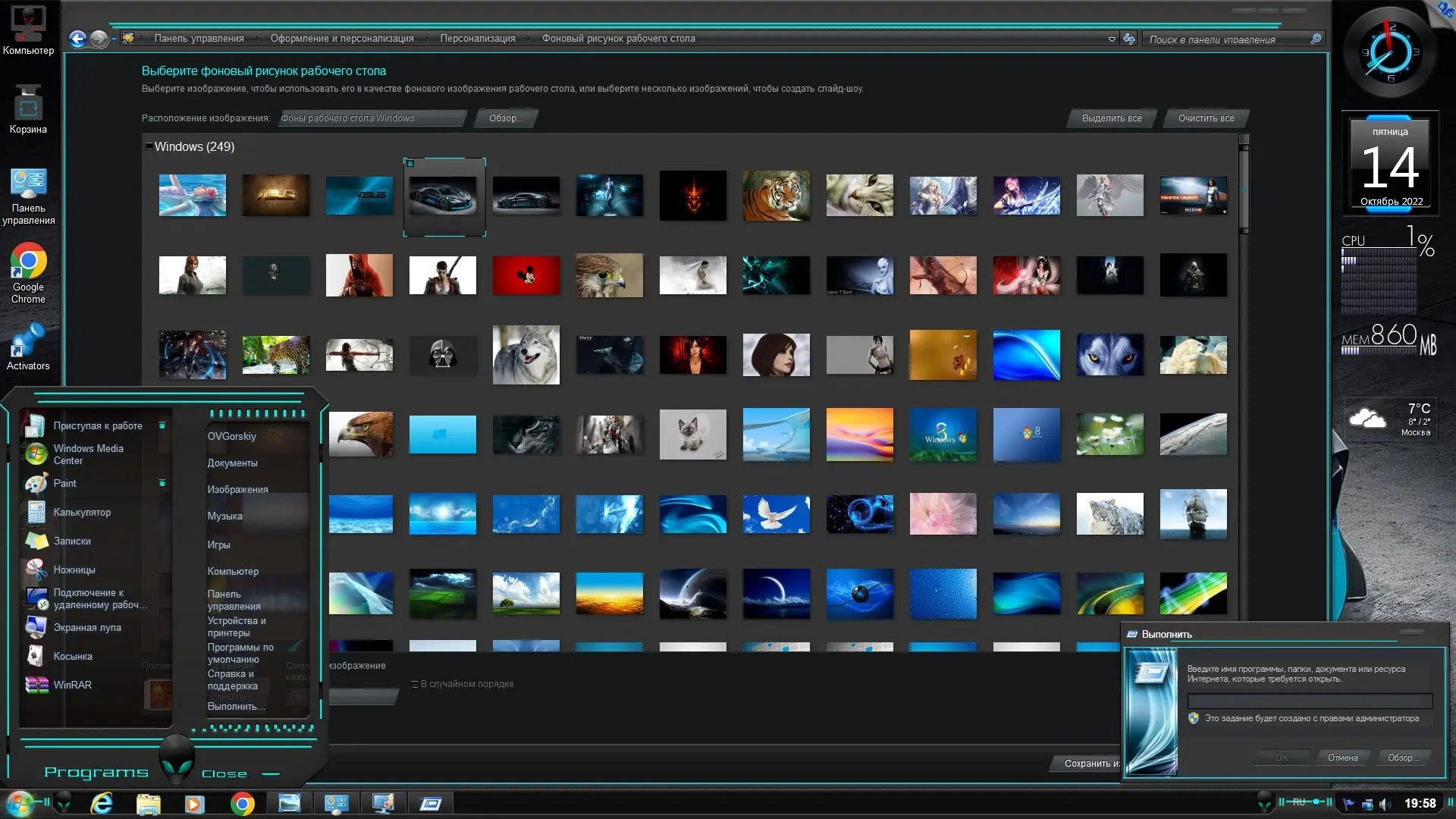Collapse the Windows (249) wallpaper group
This screenshot has width=1456, height=819.
[149, 146]
